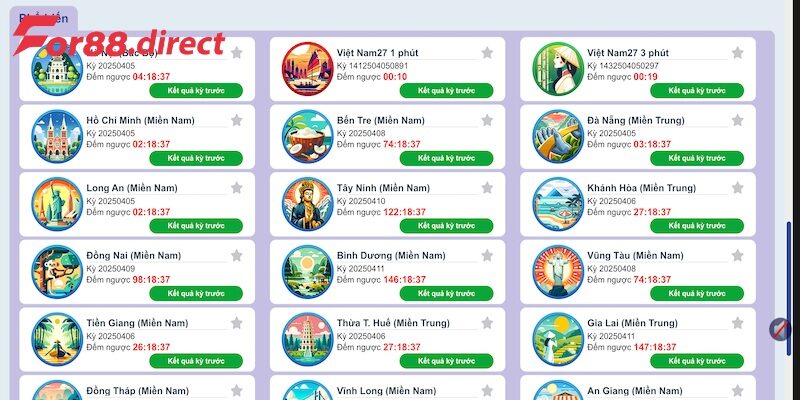Screen dimensions: 800x400
Task: Click Kết quả kỳ trước under Tiền Giang
Action: 196,361
